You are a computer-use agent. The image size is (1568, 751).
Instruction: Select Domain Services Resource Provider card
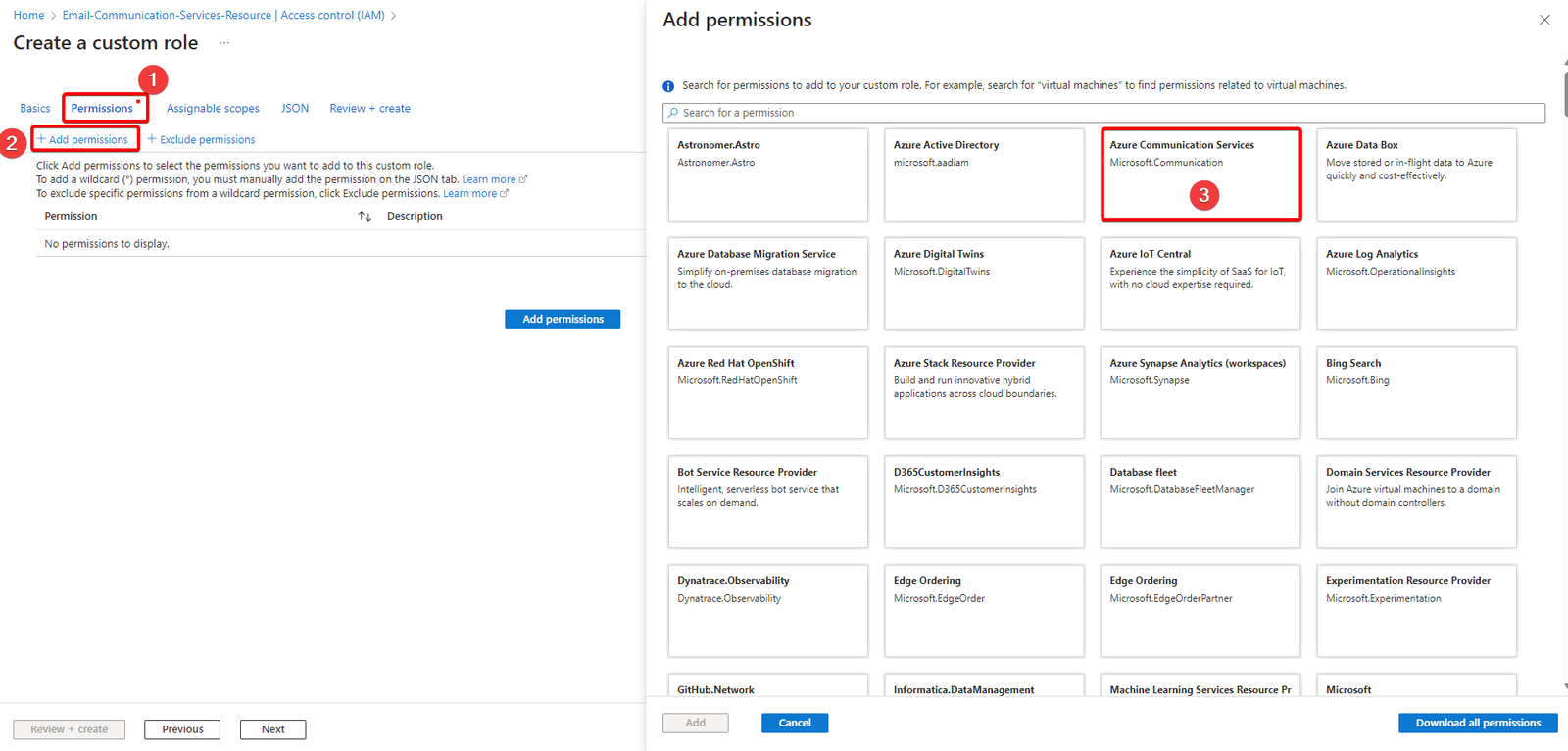click(x=1417, y=501)
